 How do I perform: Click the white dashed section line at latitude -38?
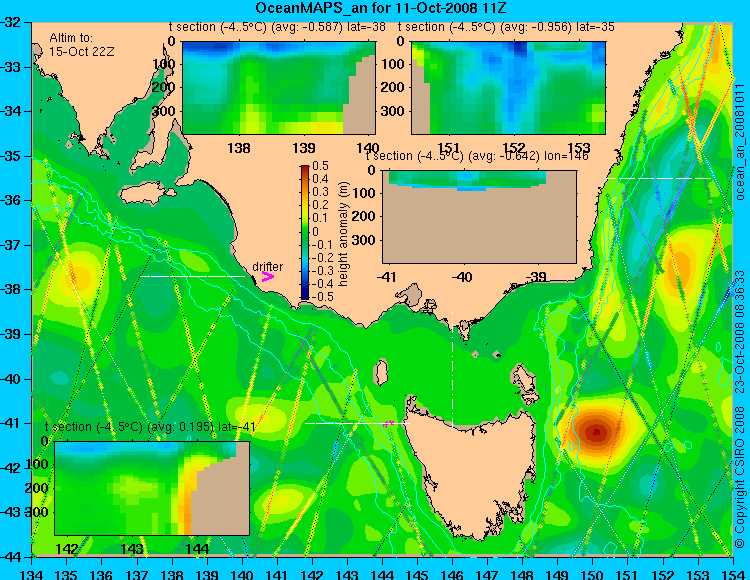tap(193, 276)
